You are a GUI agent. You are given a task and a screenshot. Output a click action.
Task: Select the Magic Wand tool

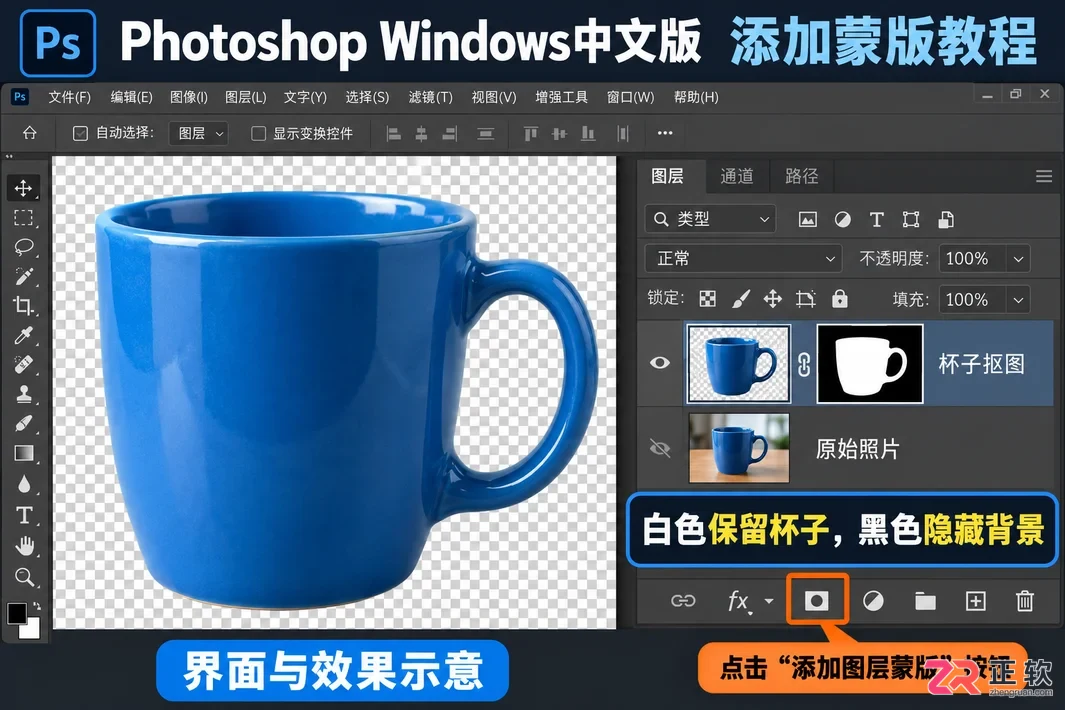24,276
